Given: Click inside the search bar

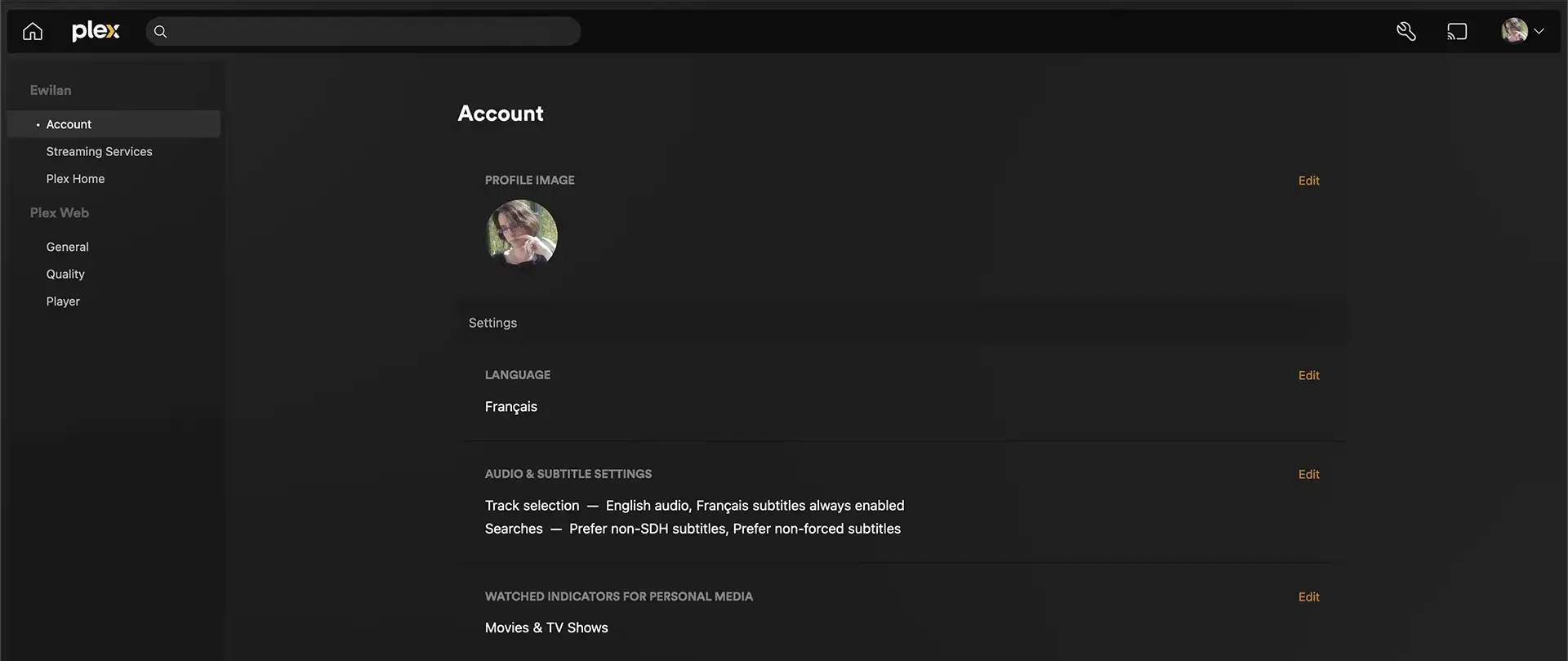Looking at the screenshot, I should (363, 31).
